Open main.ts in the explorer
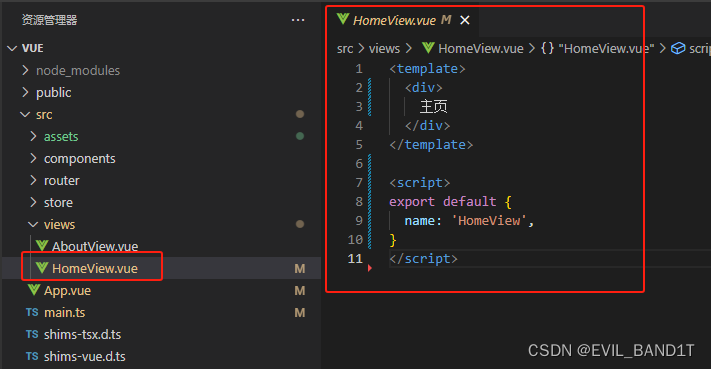This screenshot has height=369, width=711. (64, 312)
